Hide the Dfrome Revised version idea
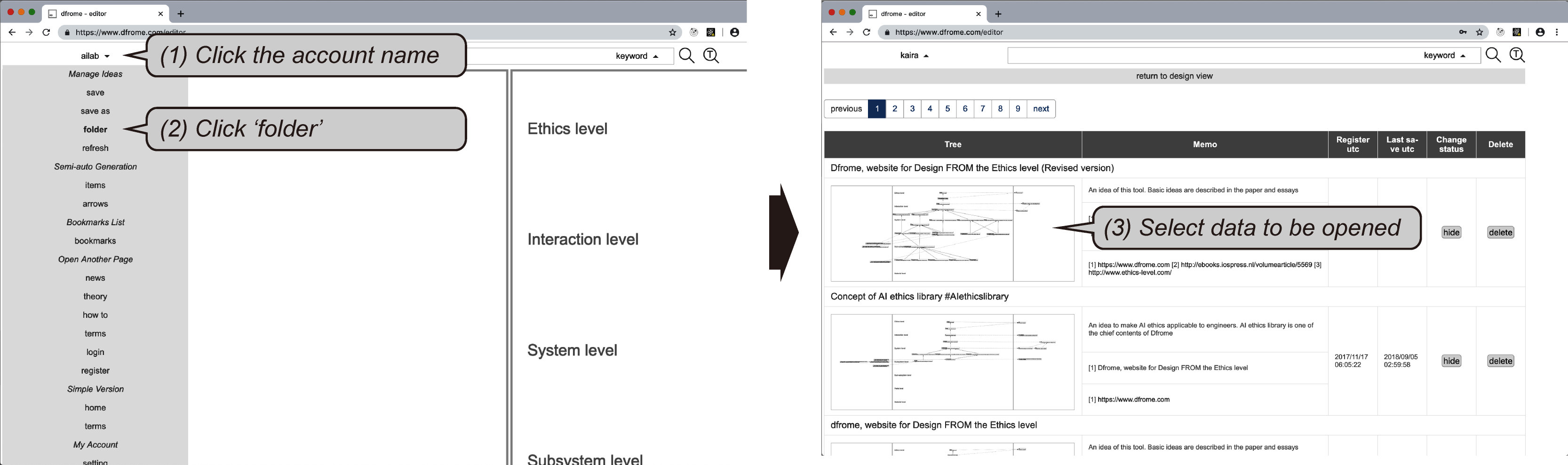Image resolution: width=1568 pixels, height=465 pixels. click(1451, 232)
